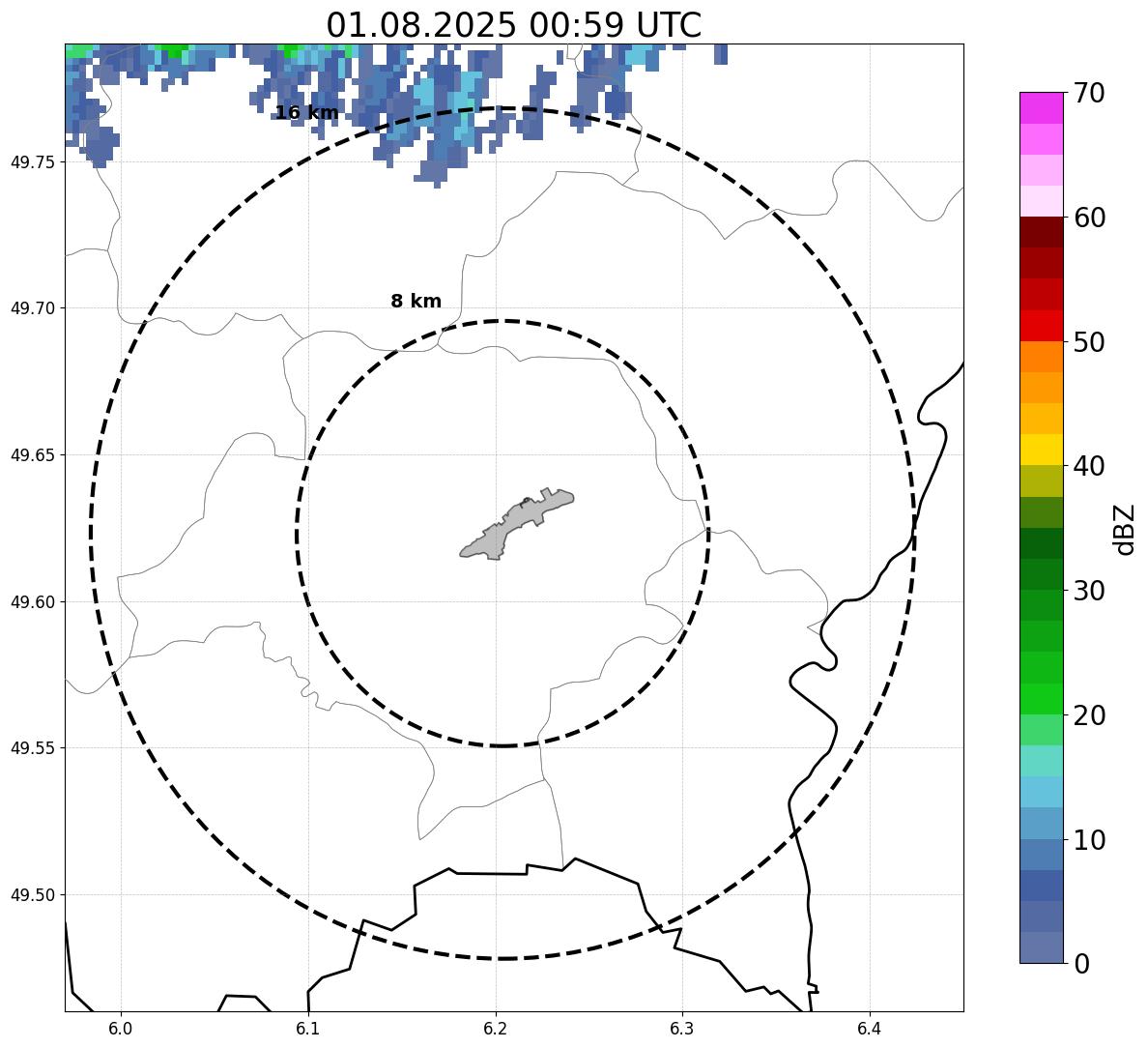Screen dimensions: 1148x1048
Task: Click the "dBZ" colorbar label
Action: point(1124,529)
